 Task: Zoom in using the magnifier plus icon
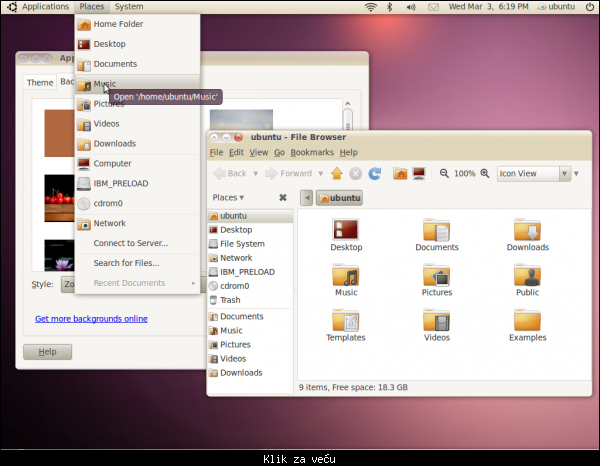click(485, 173)
